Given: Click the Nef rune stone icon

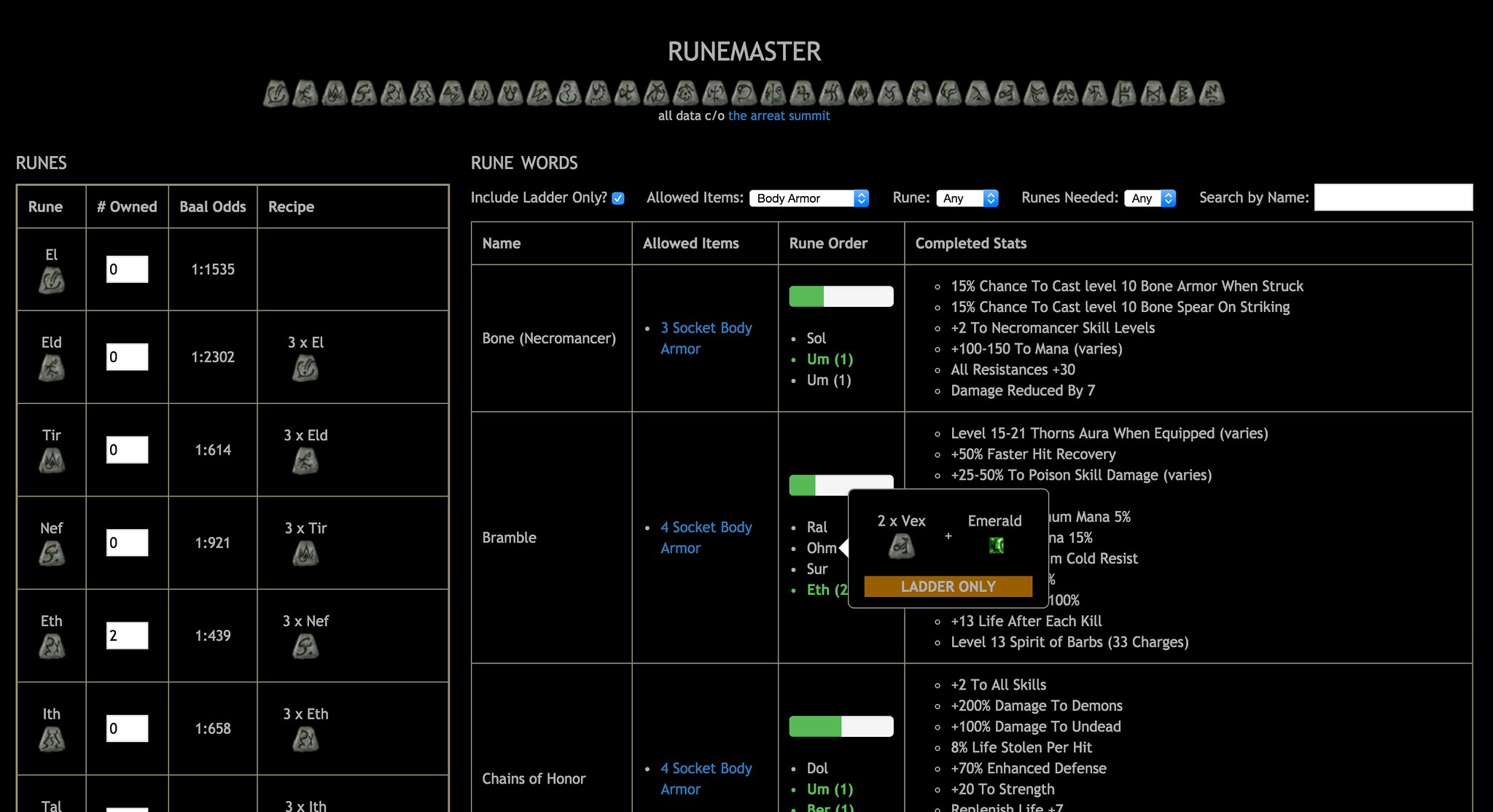Looking at the screenshot, I should 51,554.
